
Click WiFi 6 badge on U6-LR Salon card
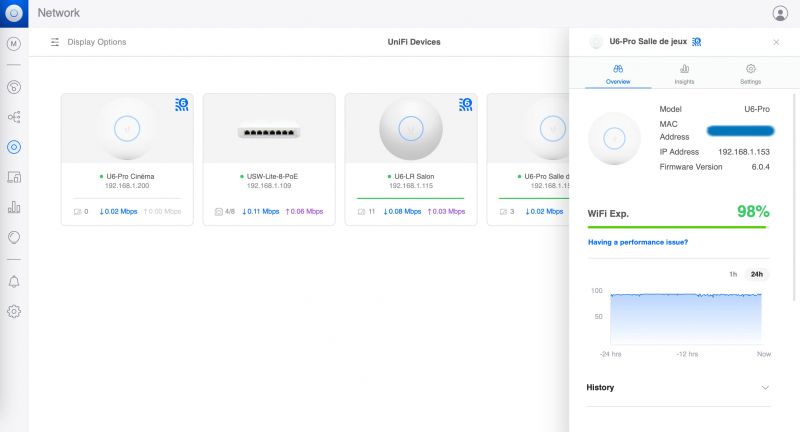[465, 105]
